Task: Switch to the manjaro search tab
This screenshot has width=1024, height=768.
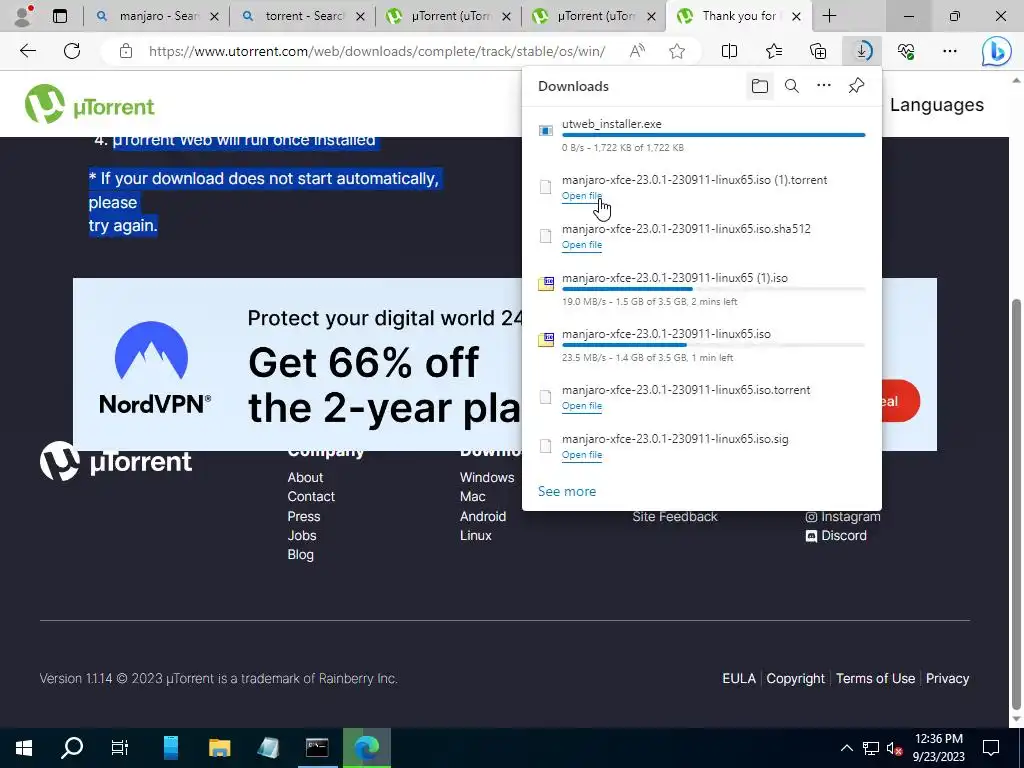Action: [157, 16]
